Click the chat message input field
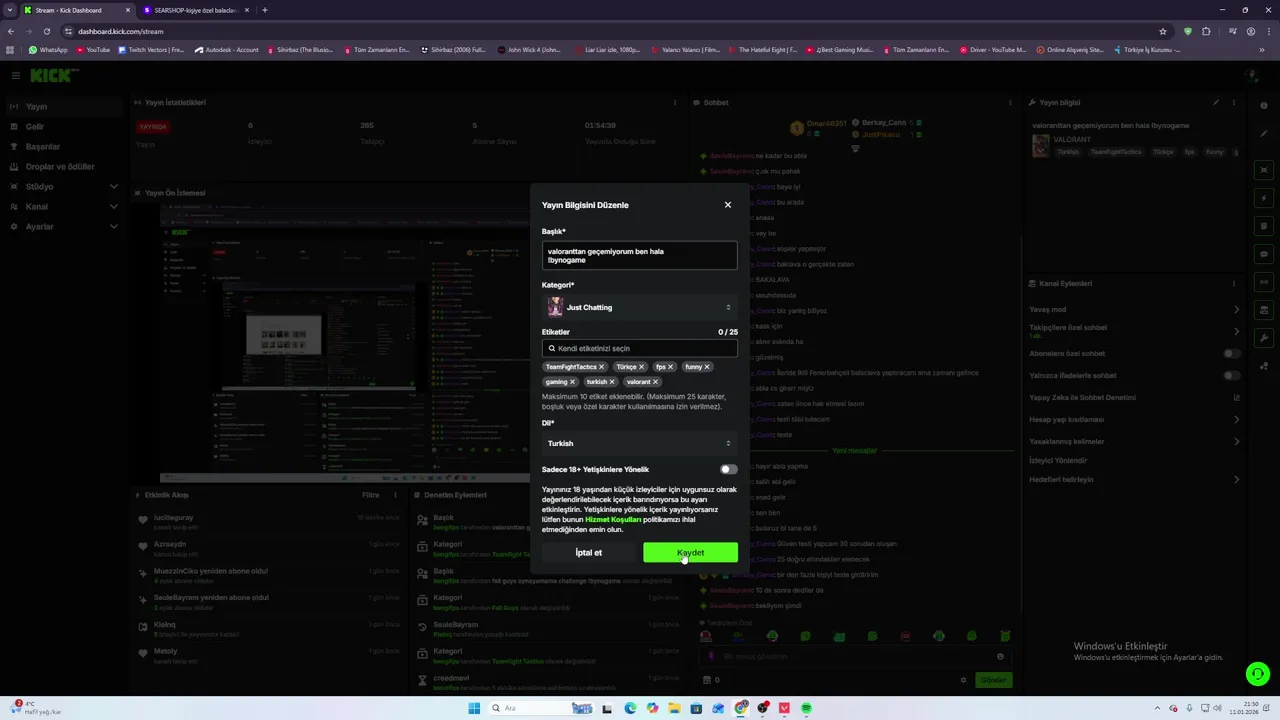This screenshot has height=720, width=1280. pyautogui.click(x=855, y=657)
